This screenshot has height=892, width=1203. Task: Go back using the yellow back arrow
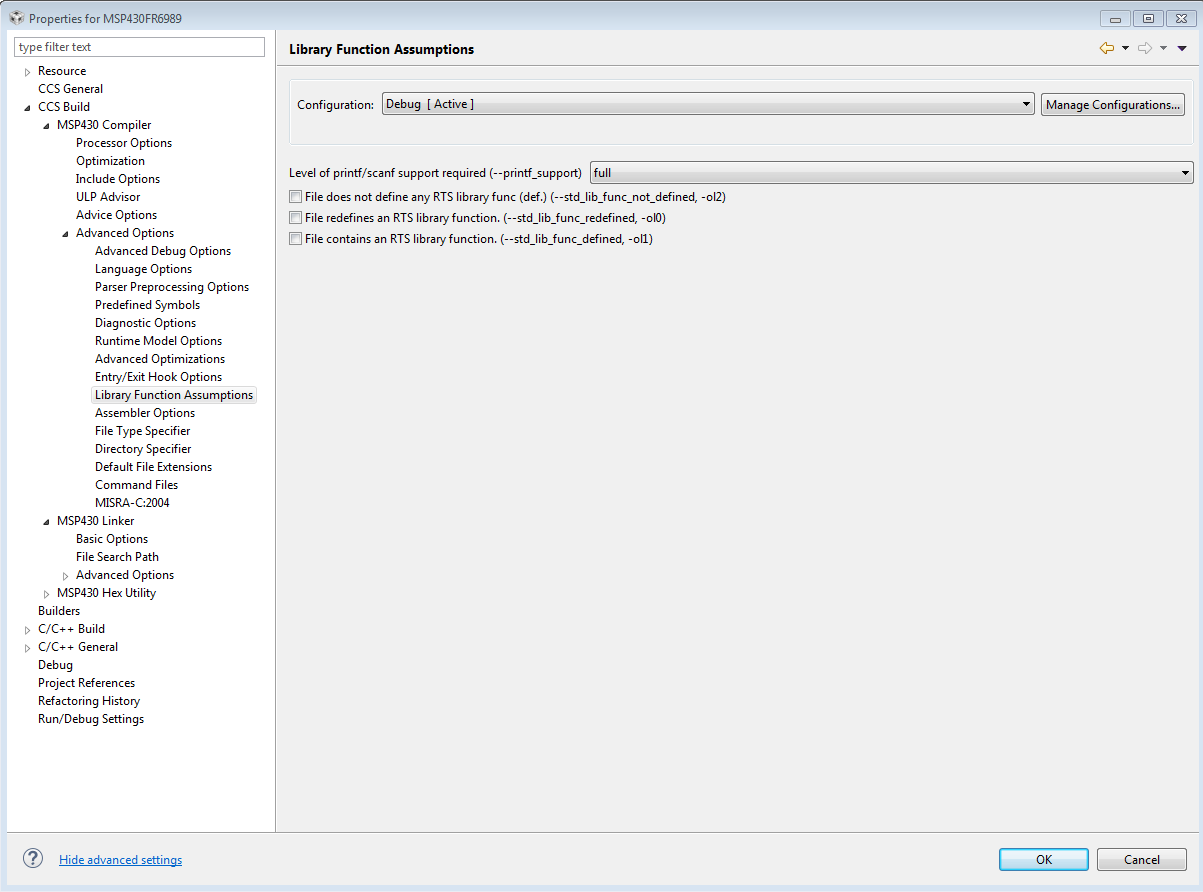(1106, 48)
